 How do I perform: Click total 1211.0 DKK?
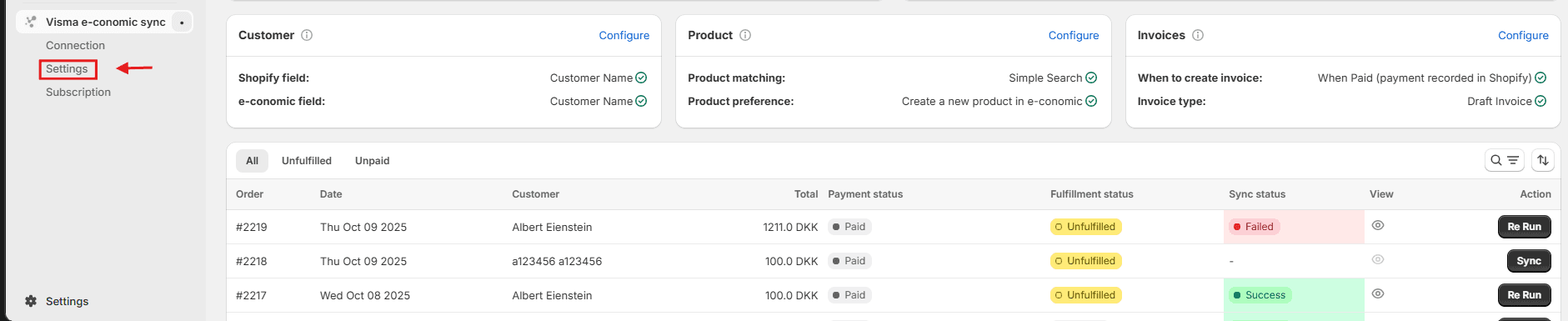[790, 227]
